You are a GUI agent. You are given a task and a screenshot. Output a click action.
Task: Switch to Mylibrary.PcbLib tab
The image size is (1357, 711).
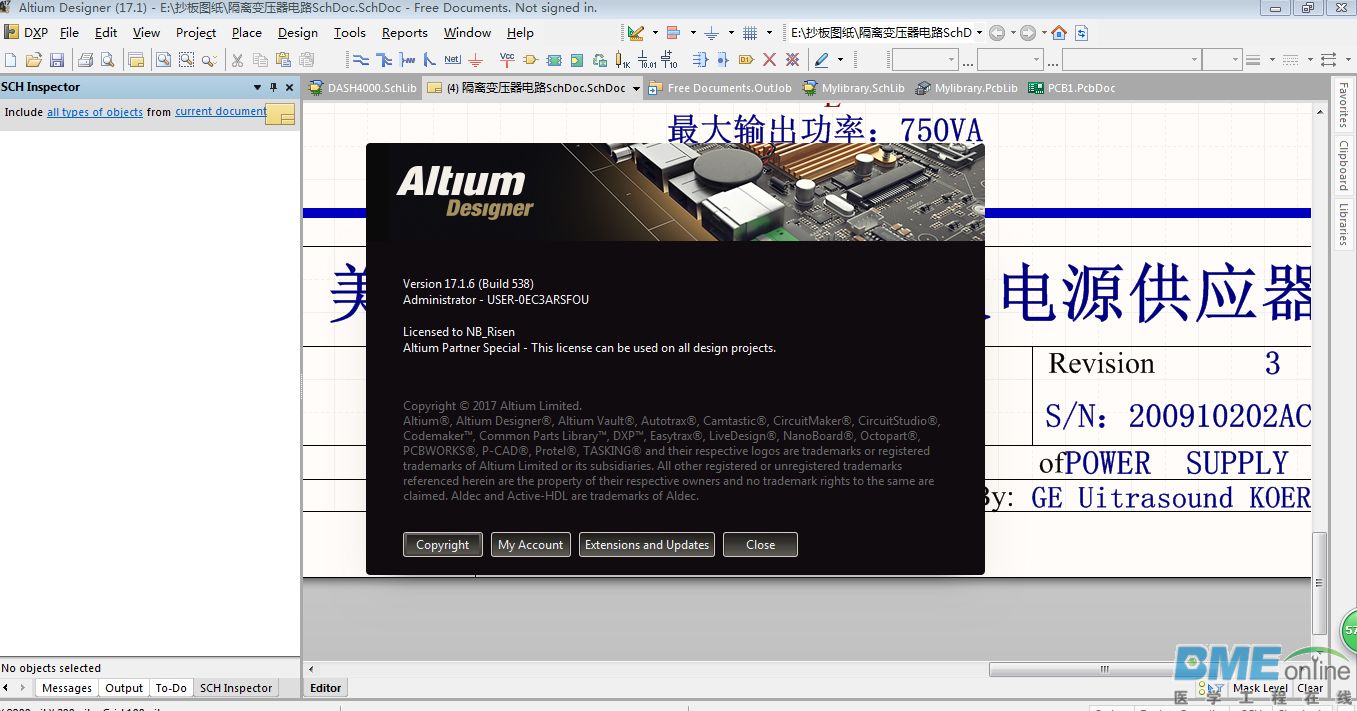tap(965, 88)
